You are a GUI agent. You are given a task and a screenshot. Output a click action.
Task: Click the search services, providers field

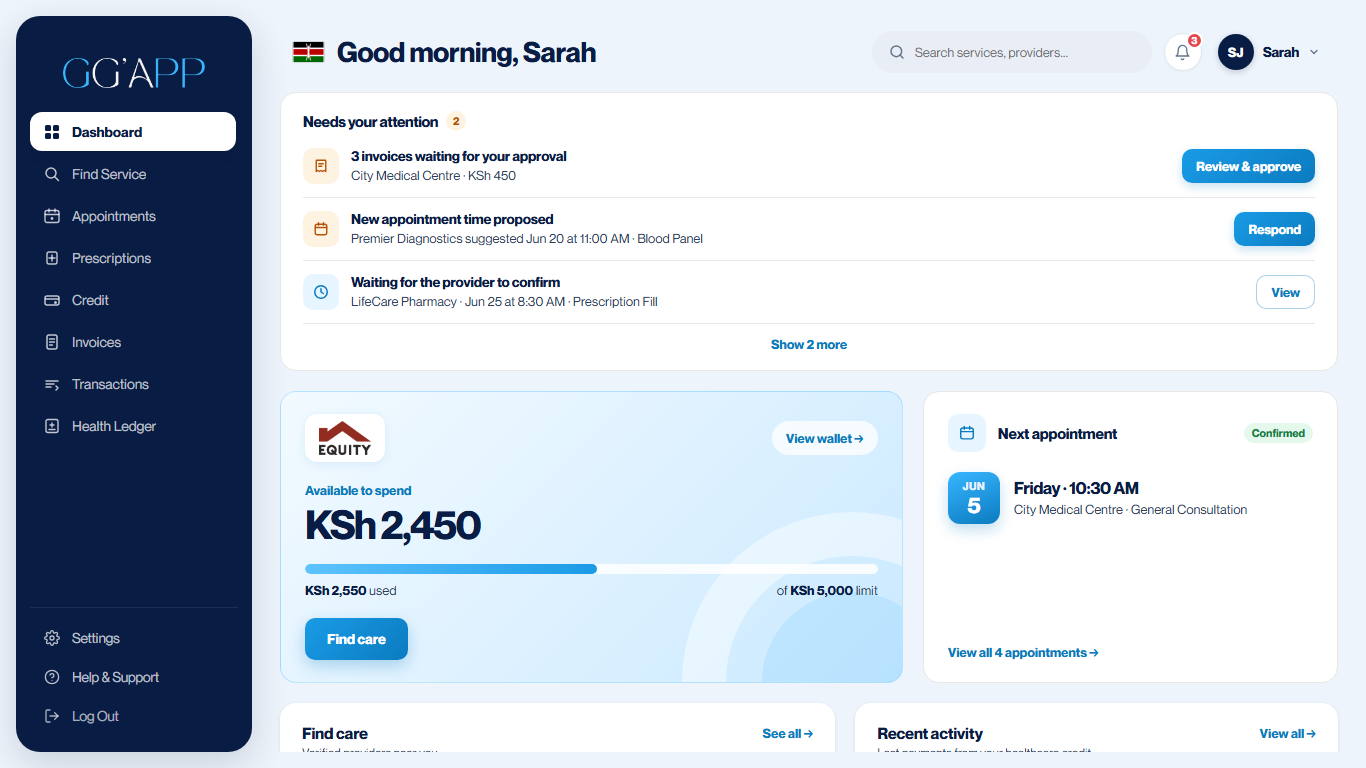pos(1012,52)
